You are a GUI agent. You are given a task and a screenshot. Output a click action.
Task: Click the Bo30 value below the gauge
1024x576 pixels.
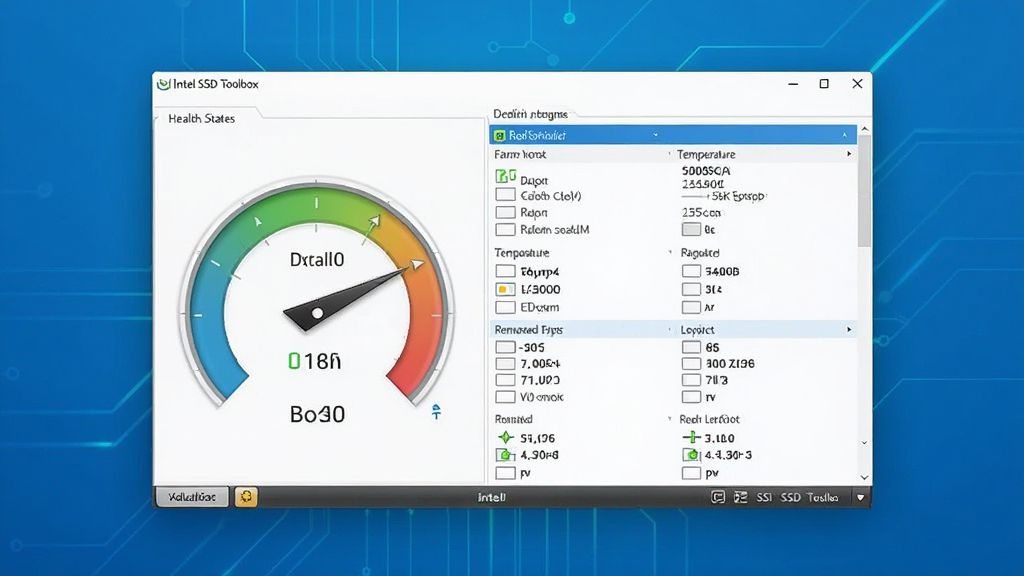pos(317,414)
